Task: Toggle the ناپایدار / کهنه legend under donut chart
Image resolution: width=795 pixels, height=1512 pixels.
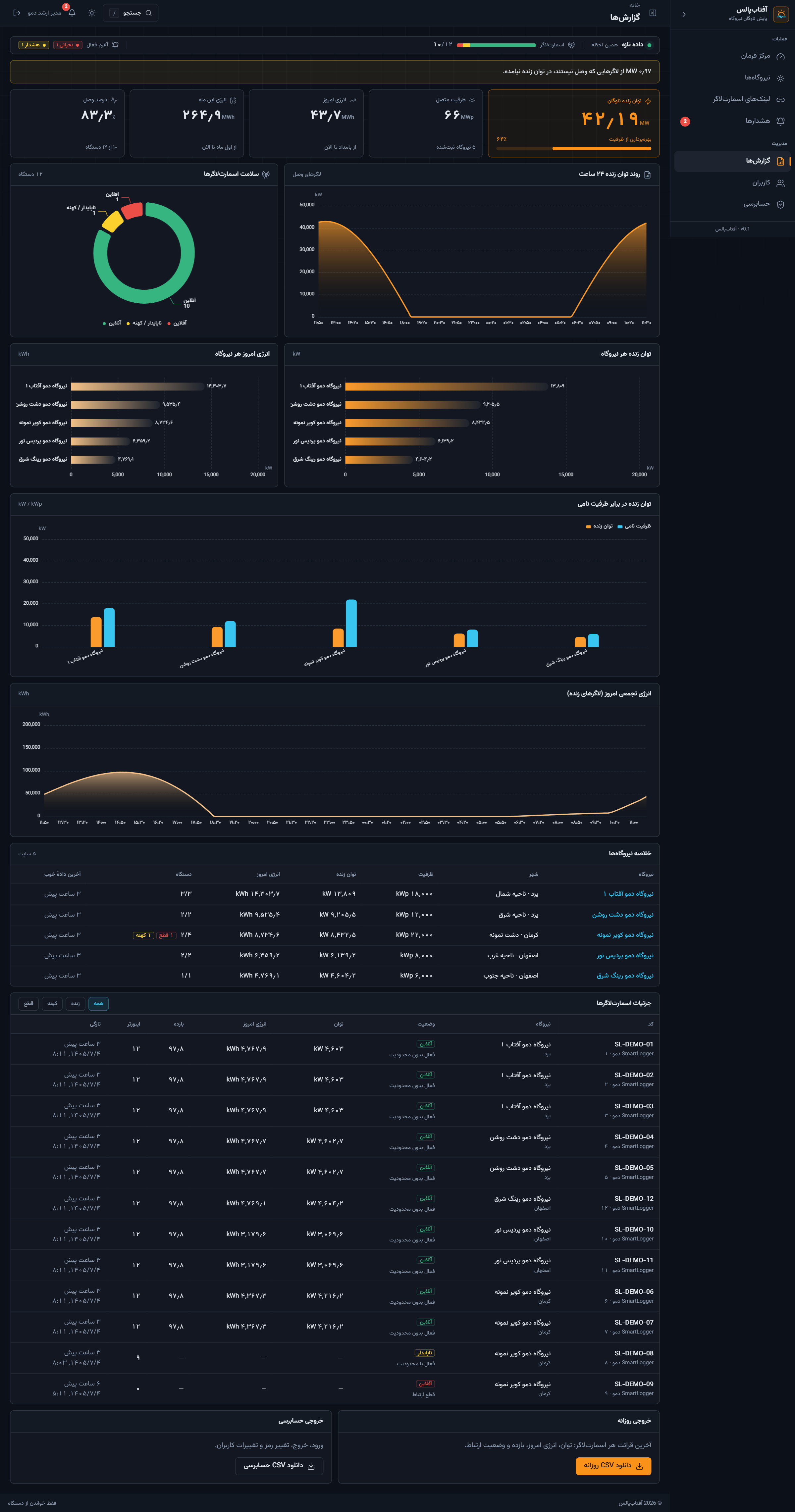Action: click(x=144, y=324)
